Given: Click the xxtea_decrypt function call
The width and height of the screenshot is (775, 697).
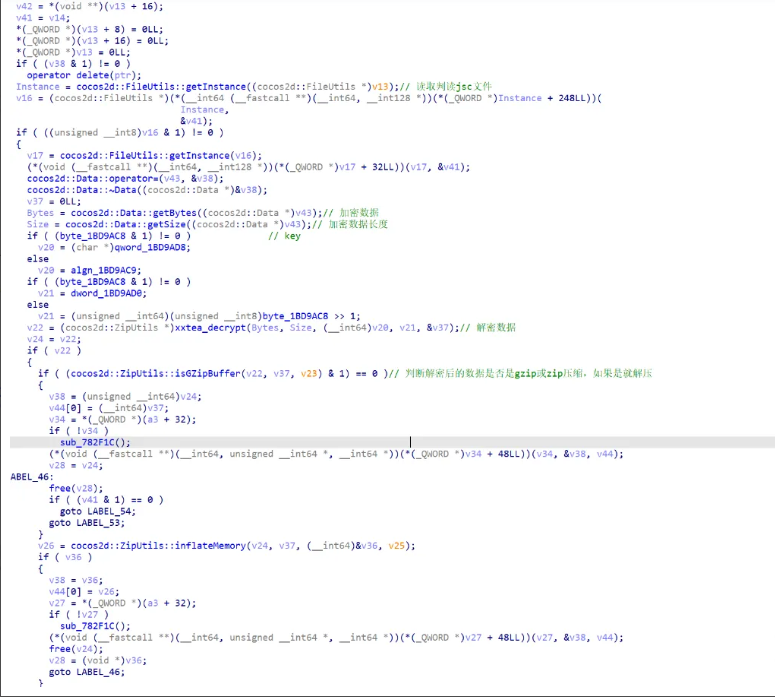Looking at the screenshot, I should 210,328.
